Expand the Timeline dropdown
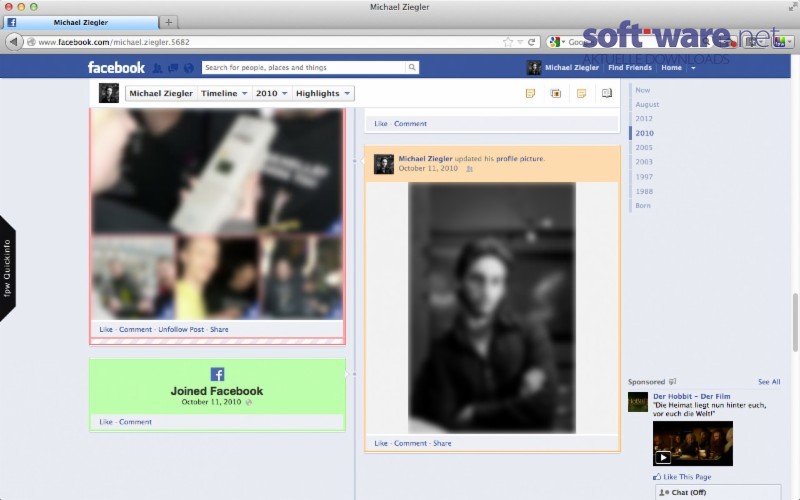The width and height of the screenshot is (800, 500). tap(223, 93)
